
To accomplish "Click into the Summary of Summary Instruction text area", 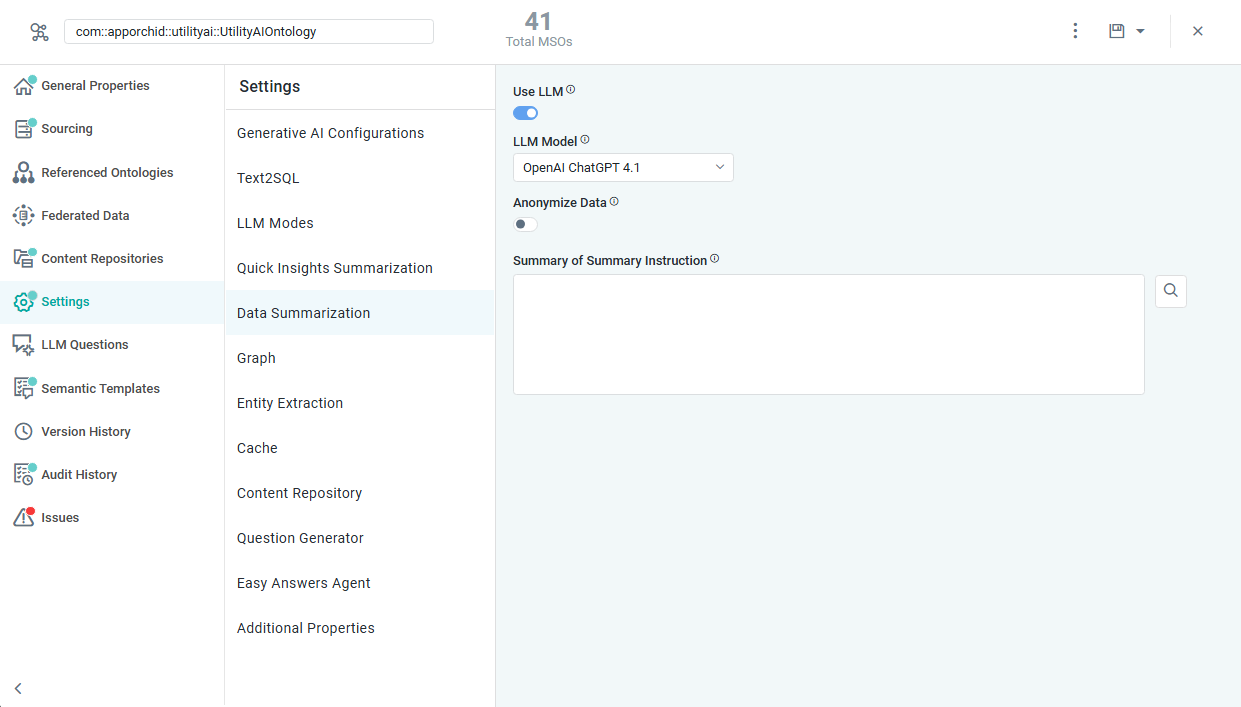I will (x=829, y=334).
